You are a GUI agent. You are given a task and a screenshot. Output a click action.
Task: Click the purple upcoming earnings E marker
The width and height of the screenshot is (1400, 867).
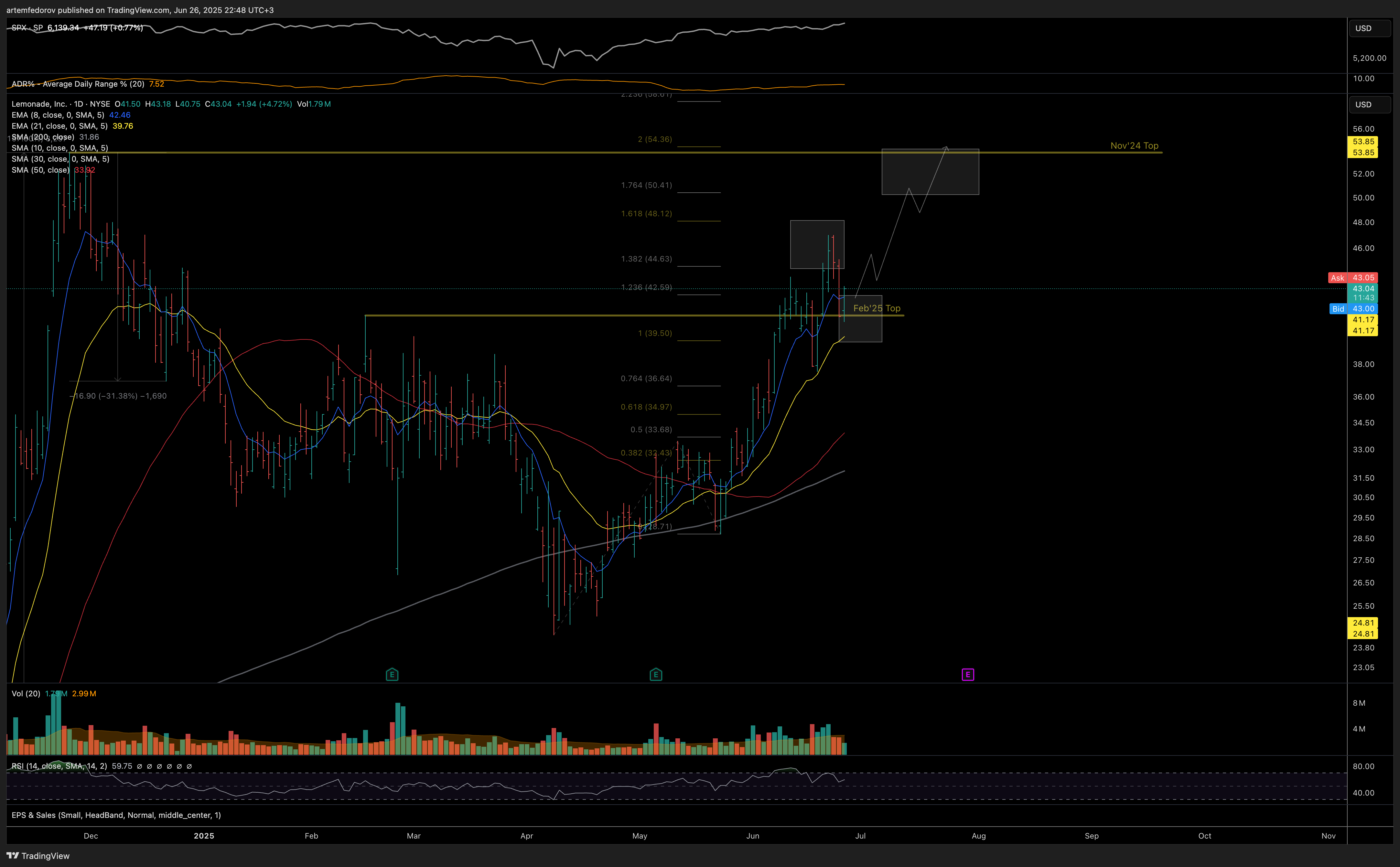tap(968, 674)
